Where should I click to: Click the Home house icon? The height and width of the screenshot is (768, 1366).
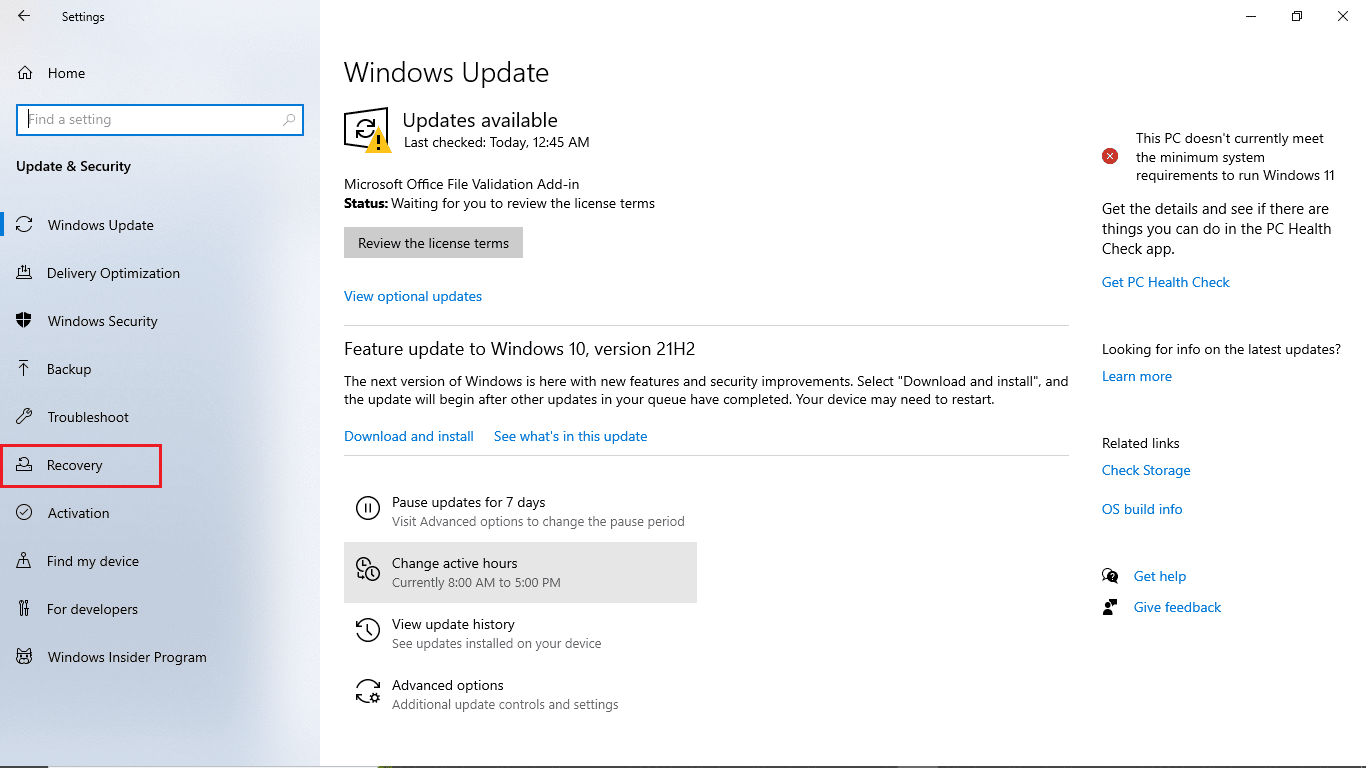tap(25, 73)
